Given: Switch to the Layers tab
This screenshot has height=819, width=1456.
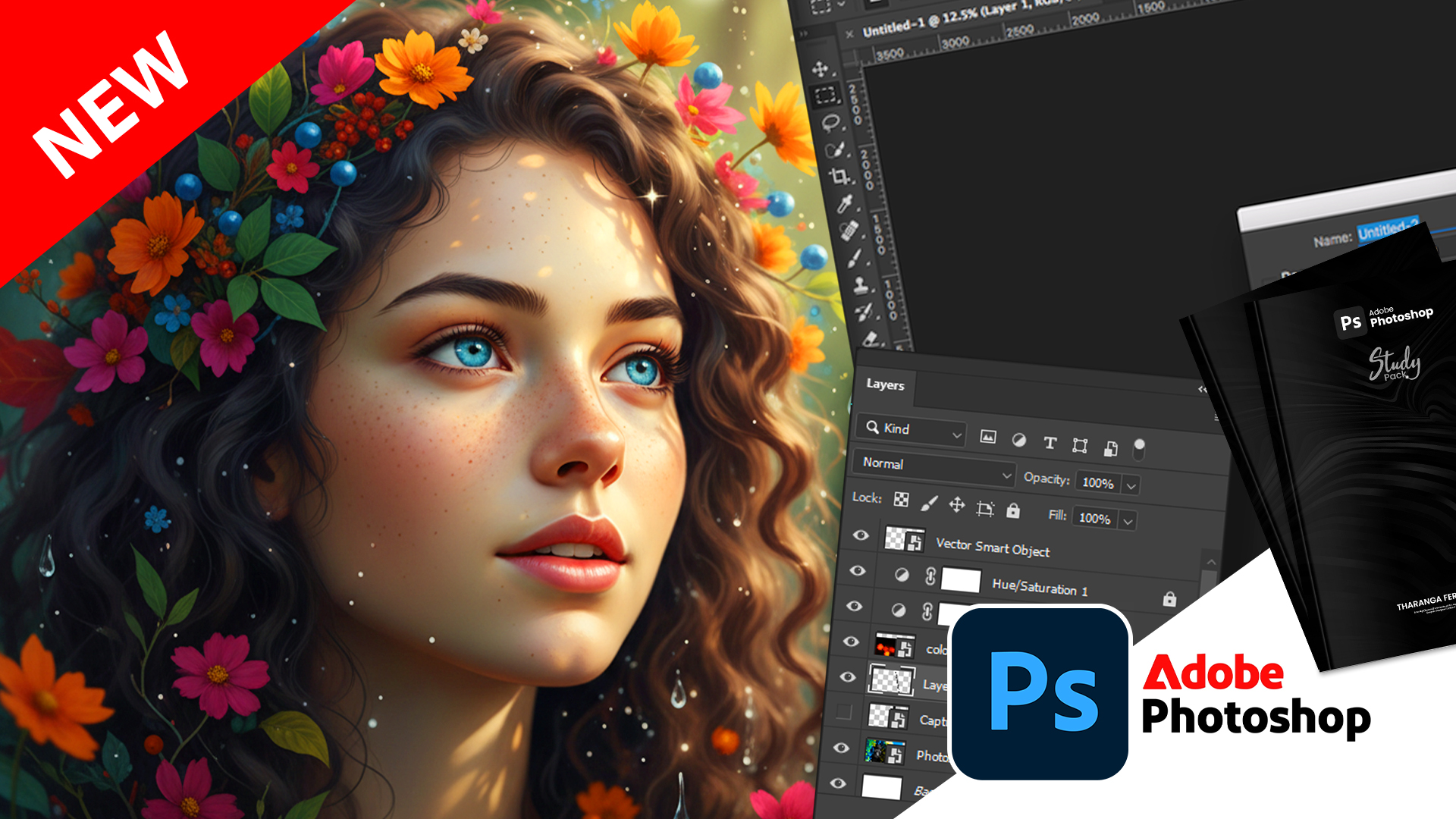Looking at the screenshot, I should 885,384.
